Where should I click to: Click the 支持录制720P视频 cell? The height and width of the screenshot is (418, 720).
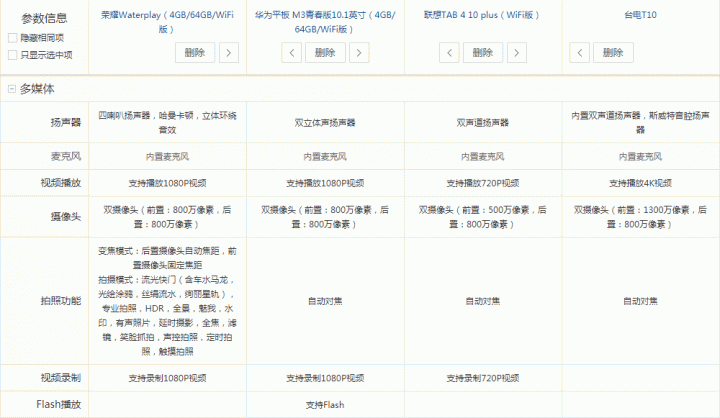point(483,378)
